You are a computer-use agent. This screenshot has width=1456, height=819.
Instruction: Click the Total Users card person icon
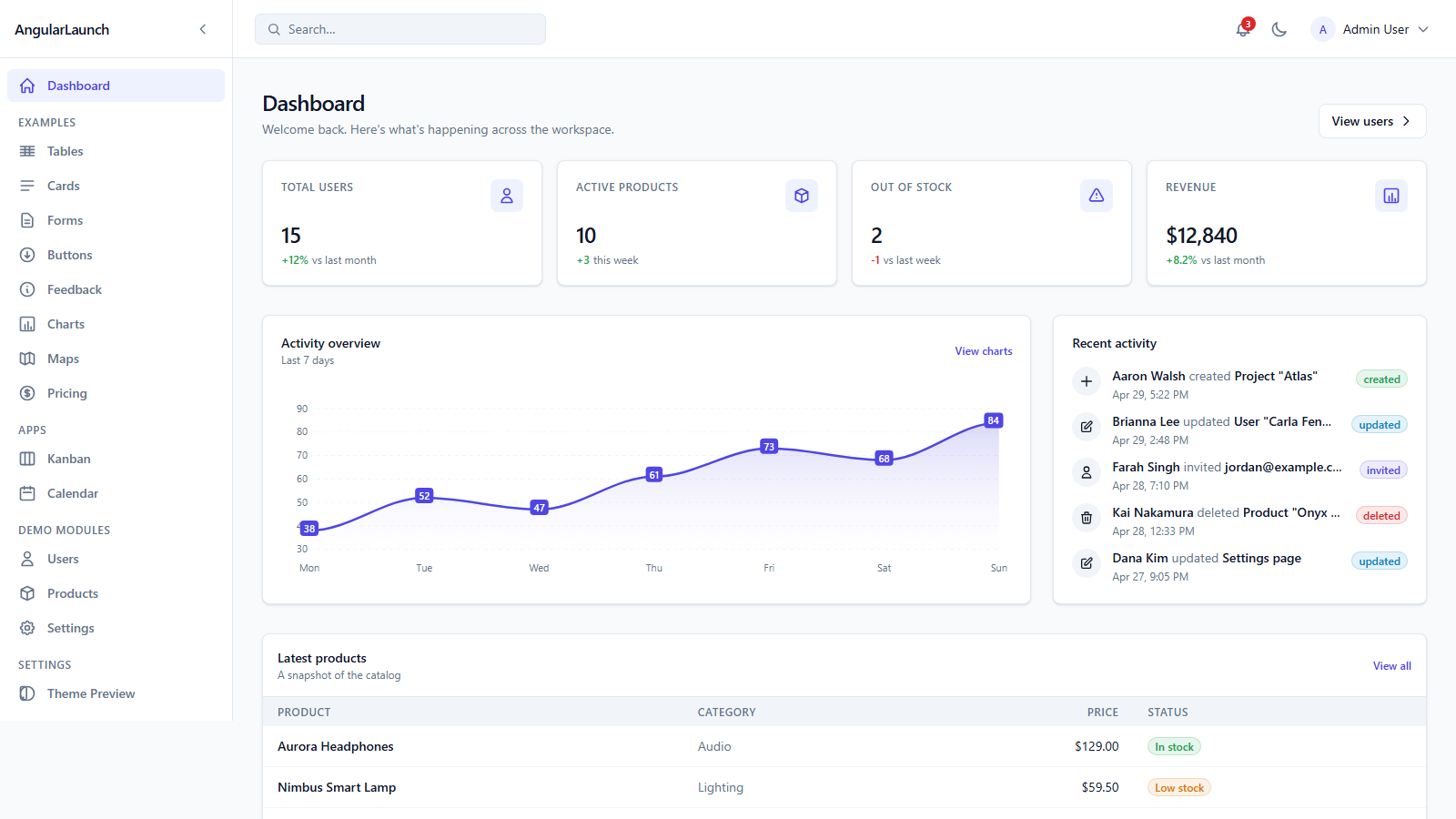tap(507, 196)
